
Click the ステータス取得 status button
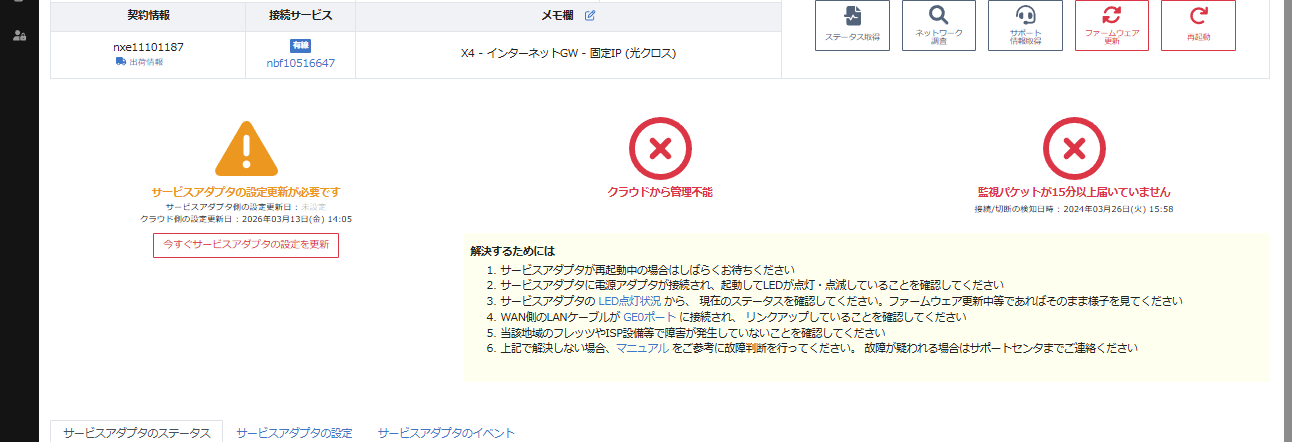852,25
